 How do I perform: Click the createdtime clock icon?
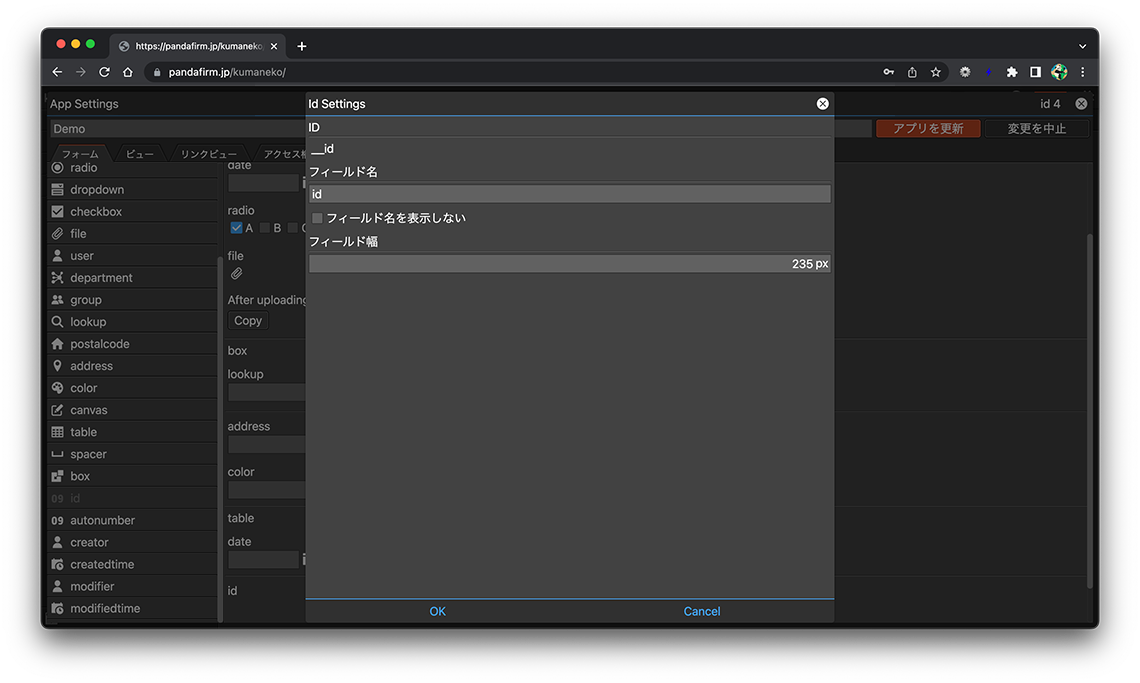coord(57,564)
